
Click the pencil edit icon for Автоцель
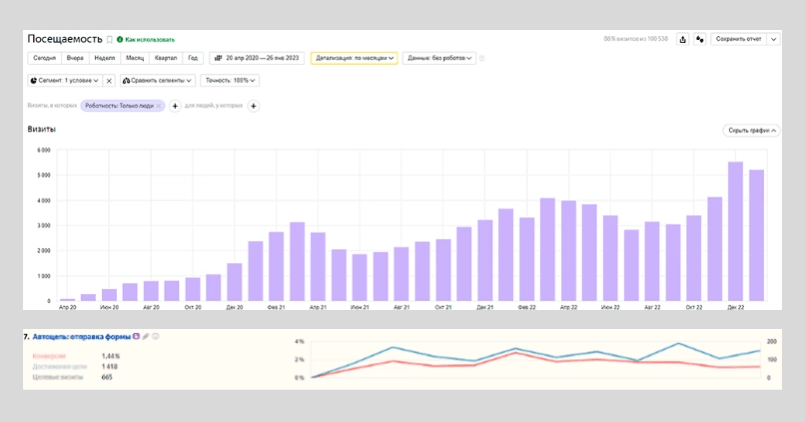(146, 337)
